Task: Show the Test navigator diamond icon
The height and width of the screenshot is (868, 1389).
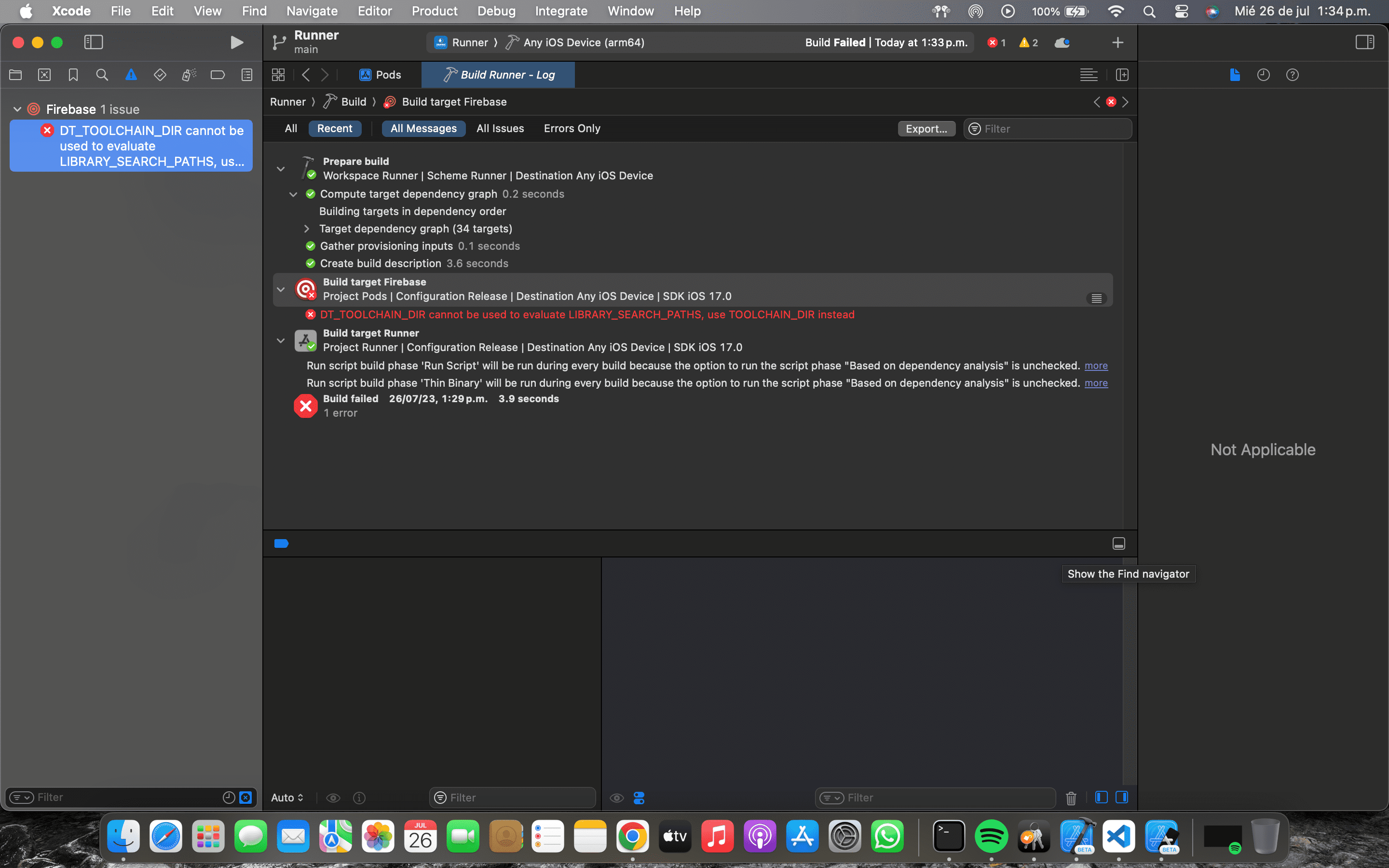Action: pyautogui.click(x=160, y=75)
